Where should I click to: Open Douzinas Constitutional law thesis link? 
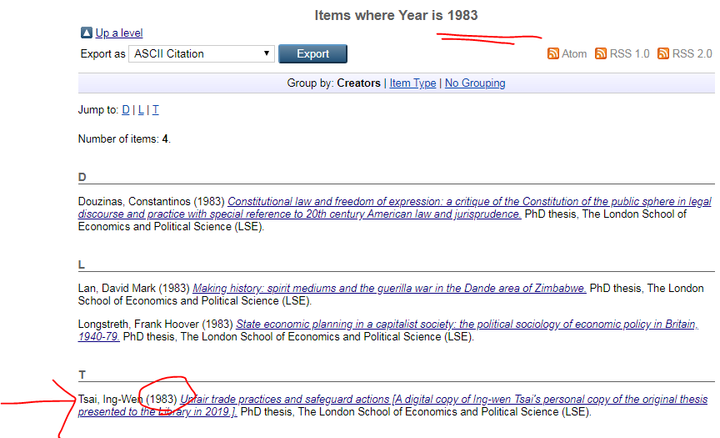click(394, 208)
